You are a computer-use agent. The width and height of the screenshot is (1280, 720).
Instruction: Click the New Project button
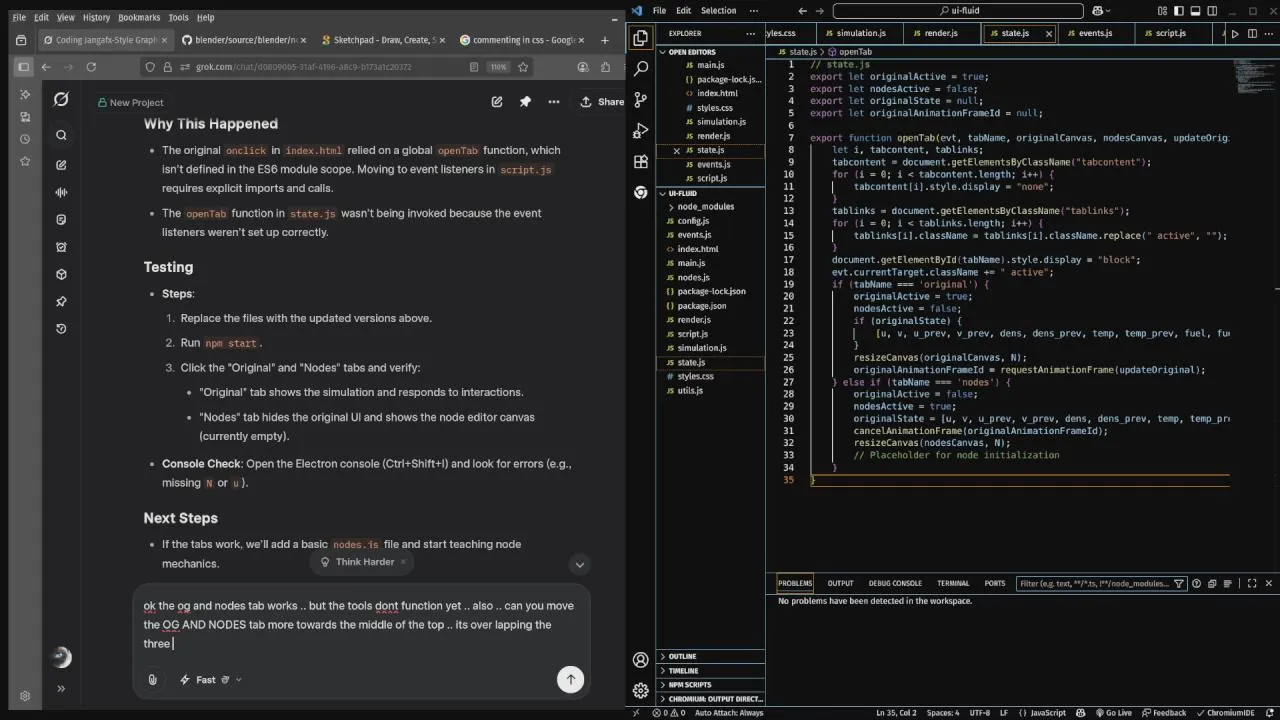pos(130,102)
